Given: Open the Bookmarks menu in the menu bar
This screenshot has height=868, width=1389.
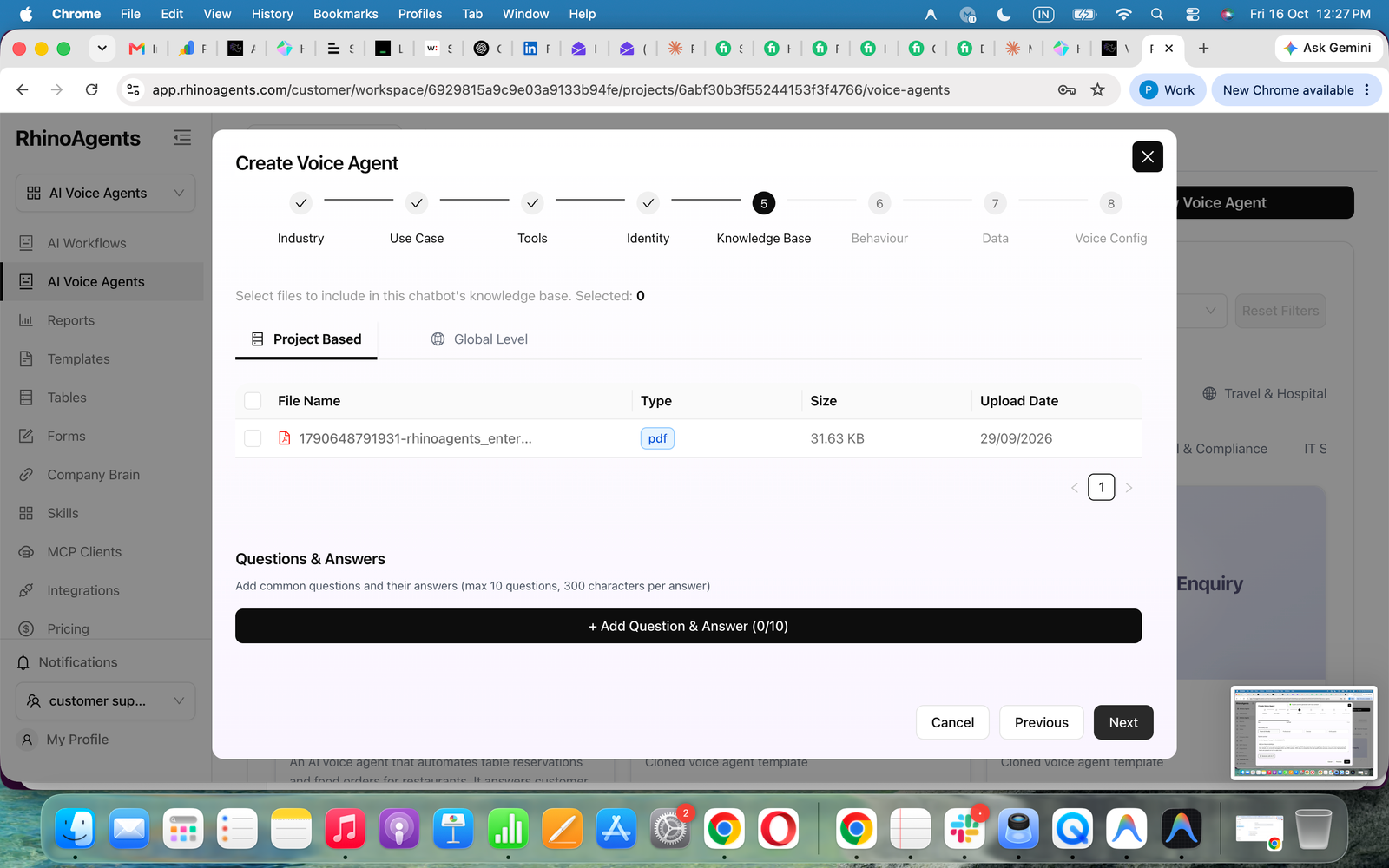Looking at the screenshot, I should (346, 14).
